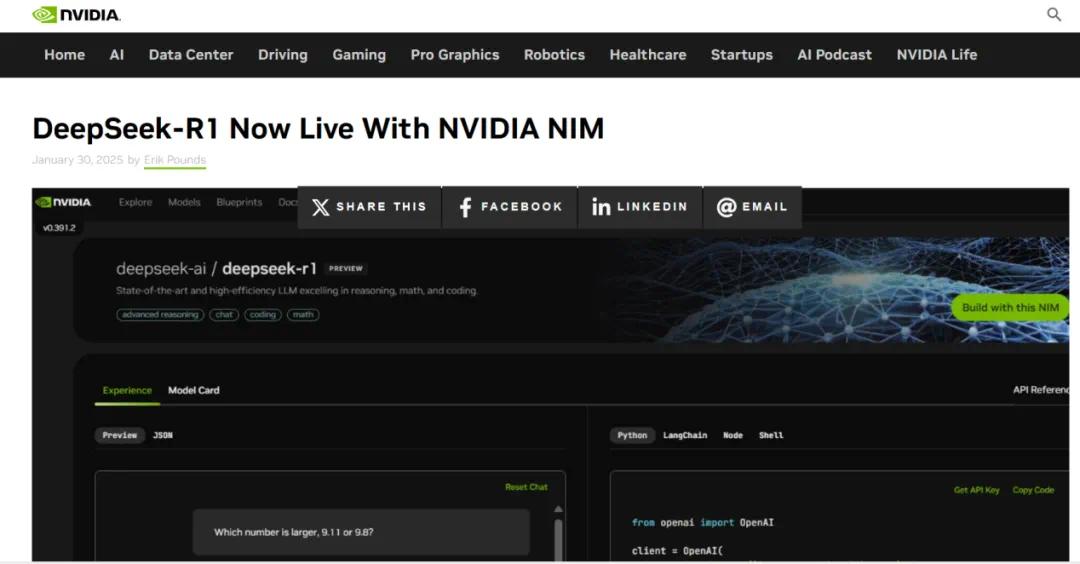This screenshot has height=564, width=1080.
Task: Share the article on Facebook
Action: click(x=510, y=207)
